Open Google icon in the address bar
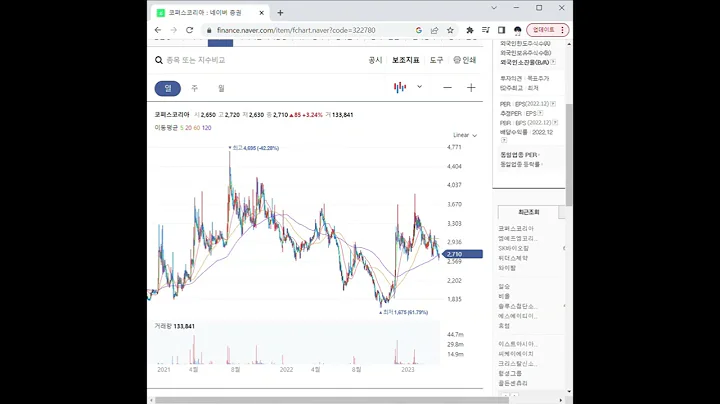The image size is (720, 404). click(x=418, y=30)
